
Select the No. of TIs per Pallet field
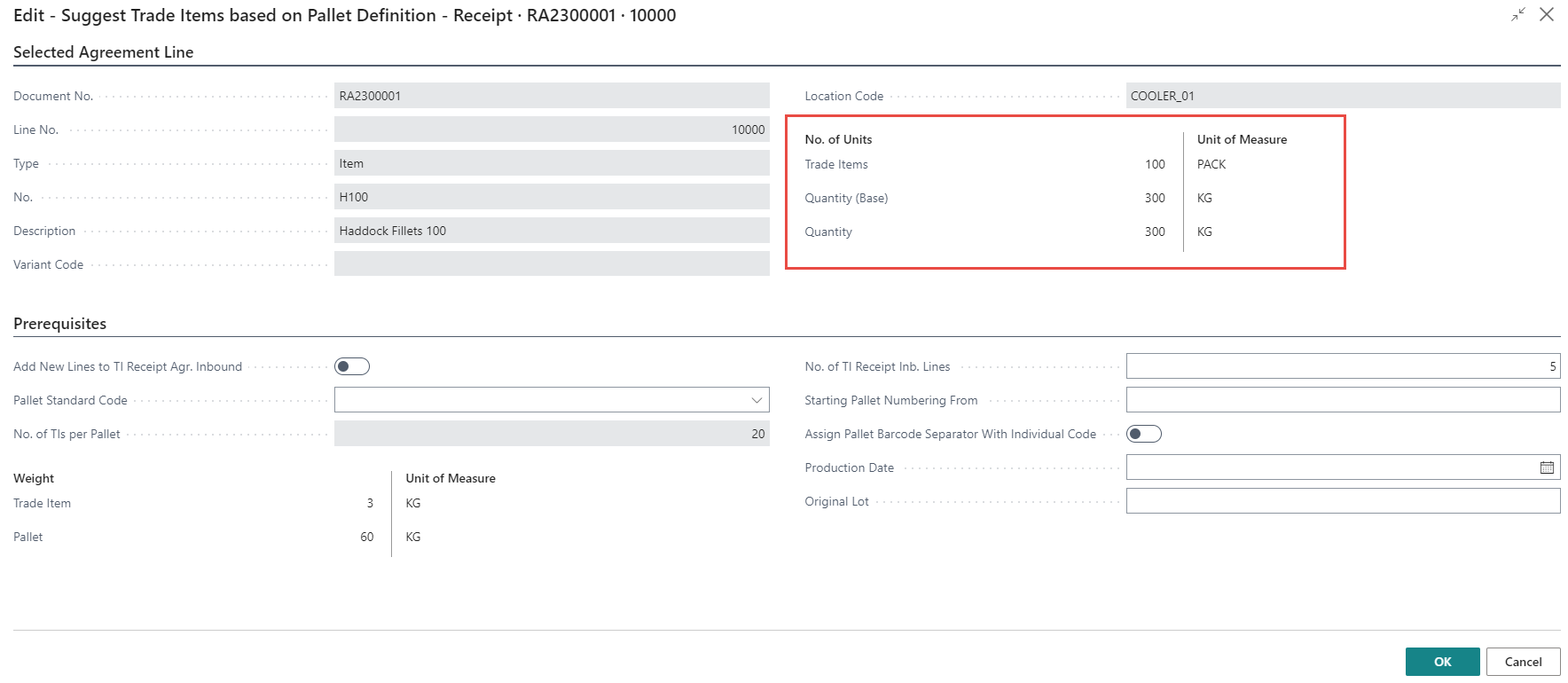click(551, 434)
